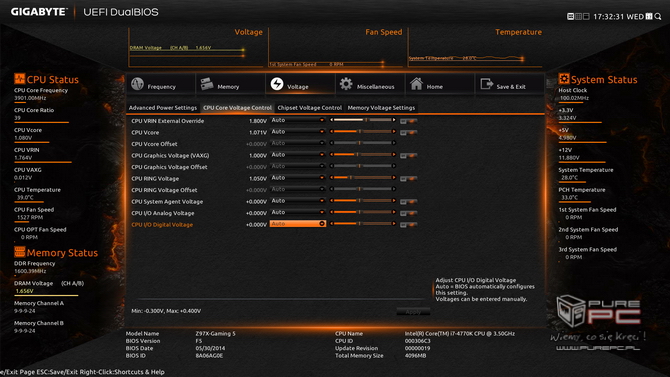Open the CPU I/O Analog Voltage dropdown

point(298,212)
